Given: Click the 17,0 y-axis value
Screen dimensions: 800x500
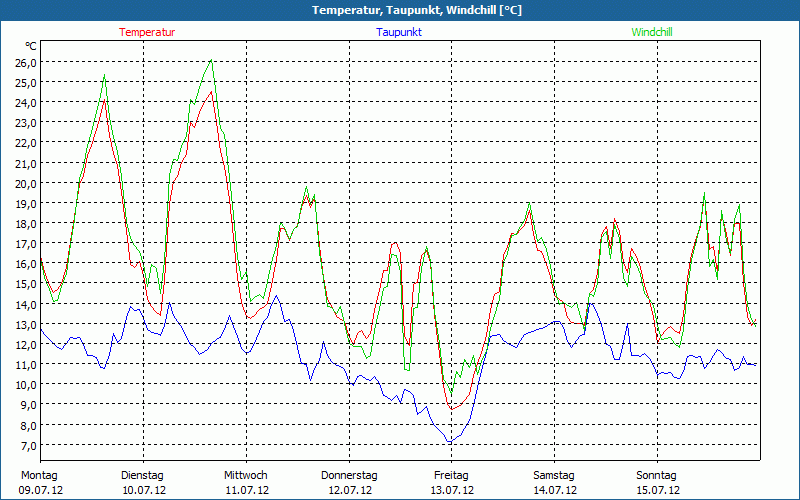Looking at the screenshot, I should (x=26, y=244).
